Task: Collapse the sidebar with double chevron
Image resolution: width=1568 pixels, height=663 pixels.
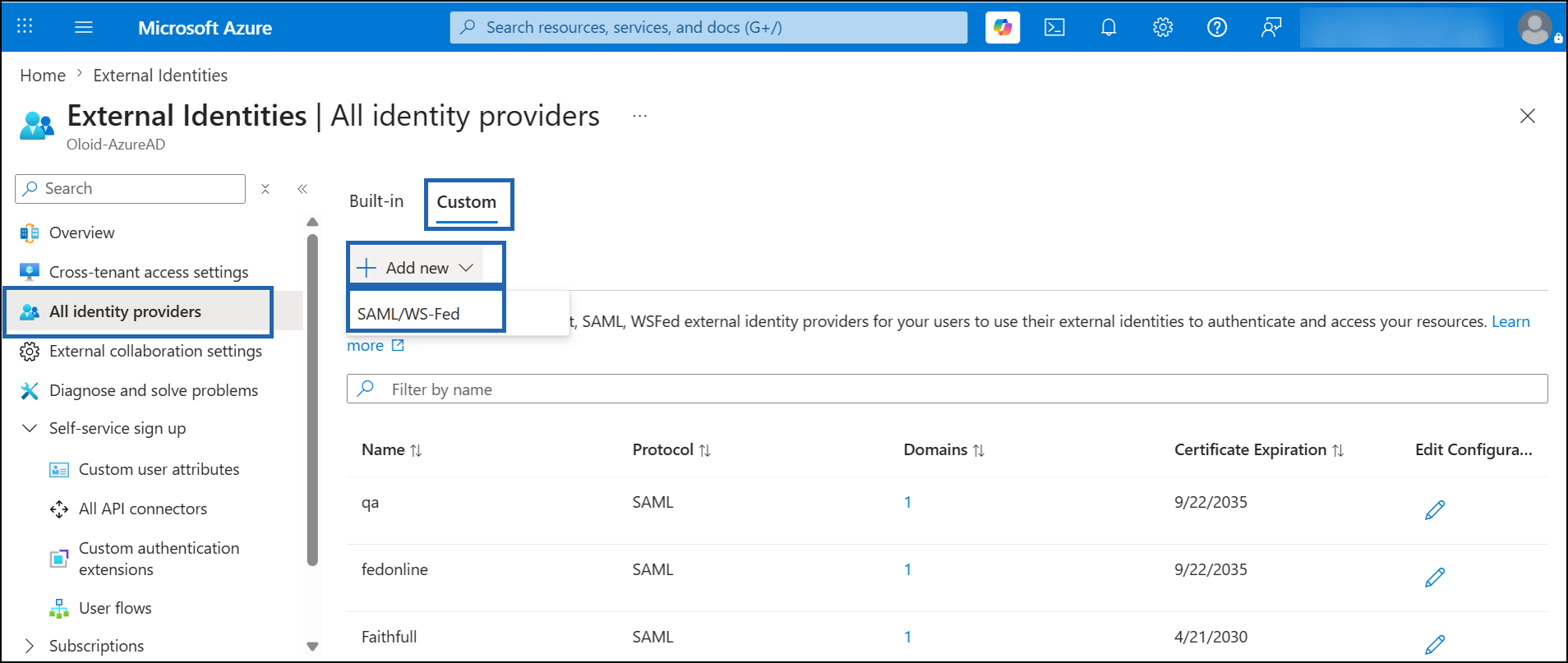Action: 302,189
